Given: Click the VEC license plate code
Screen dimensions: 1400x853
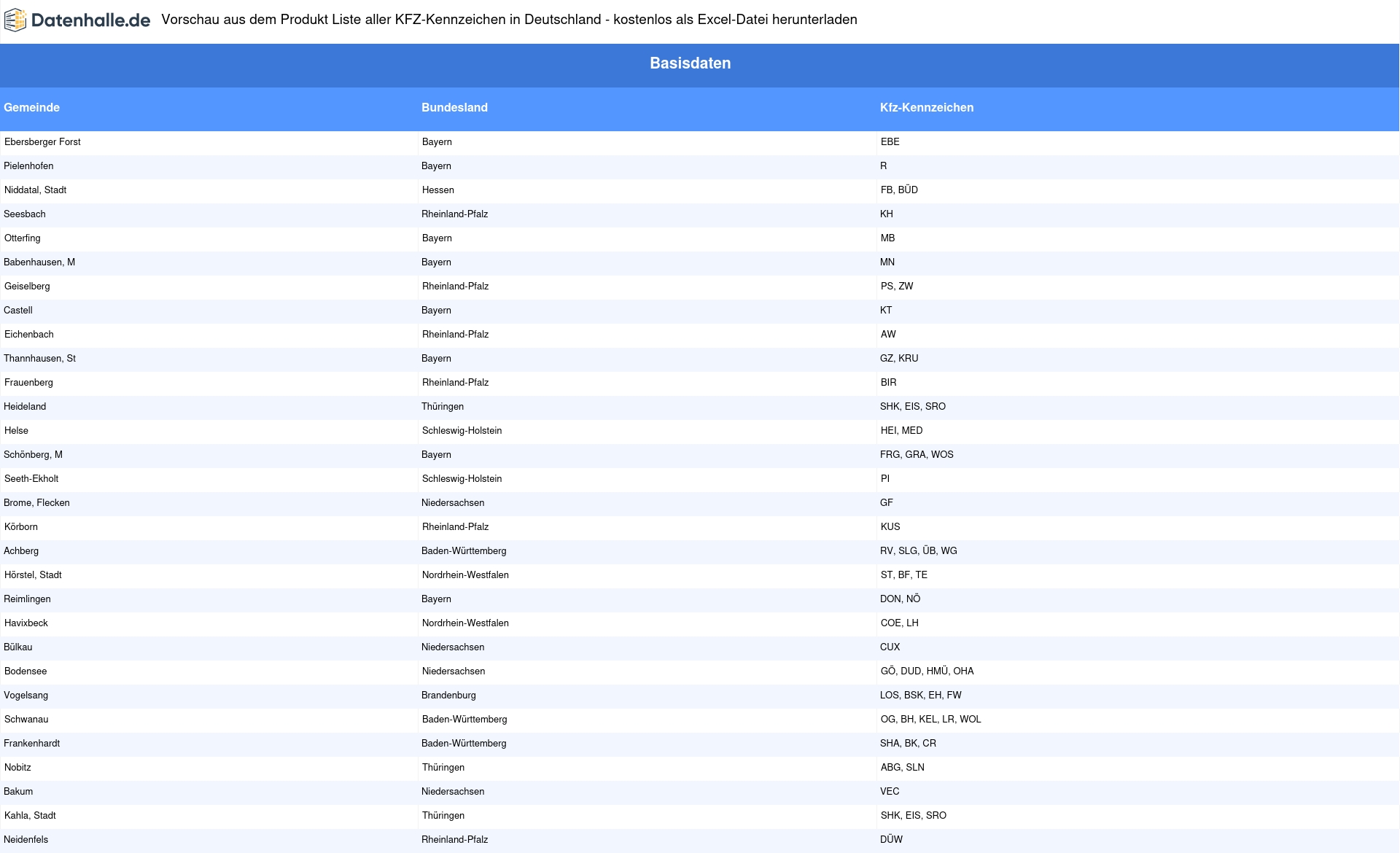Looking at the screenshot, I should pos(890,792).
